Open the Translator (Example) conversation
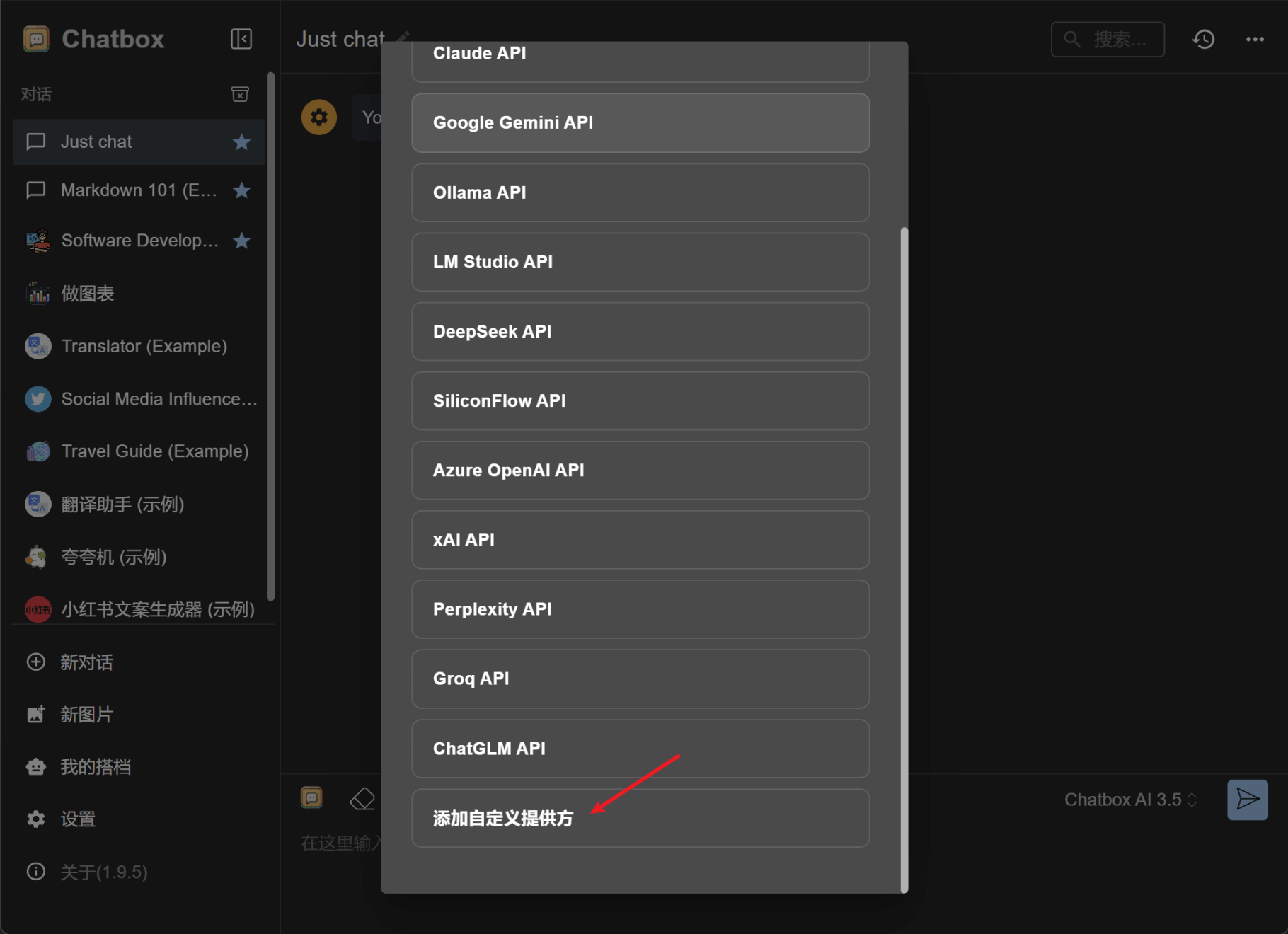 [x=144, y=346]
